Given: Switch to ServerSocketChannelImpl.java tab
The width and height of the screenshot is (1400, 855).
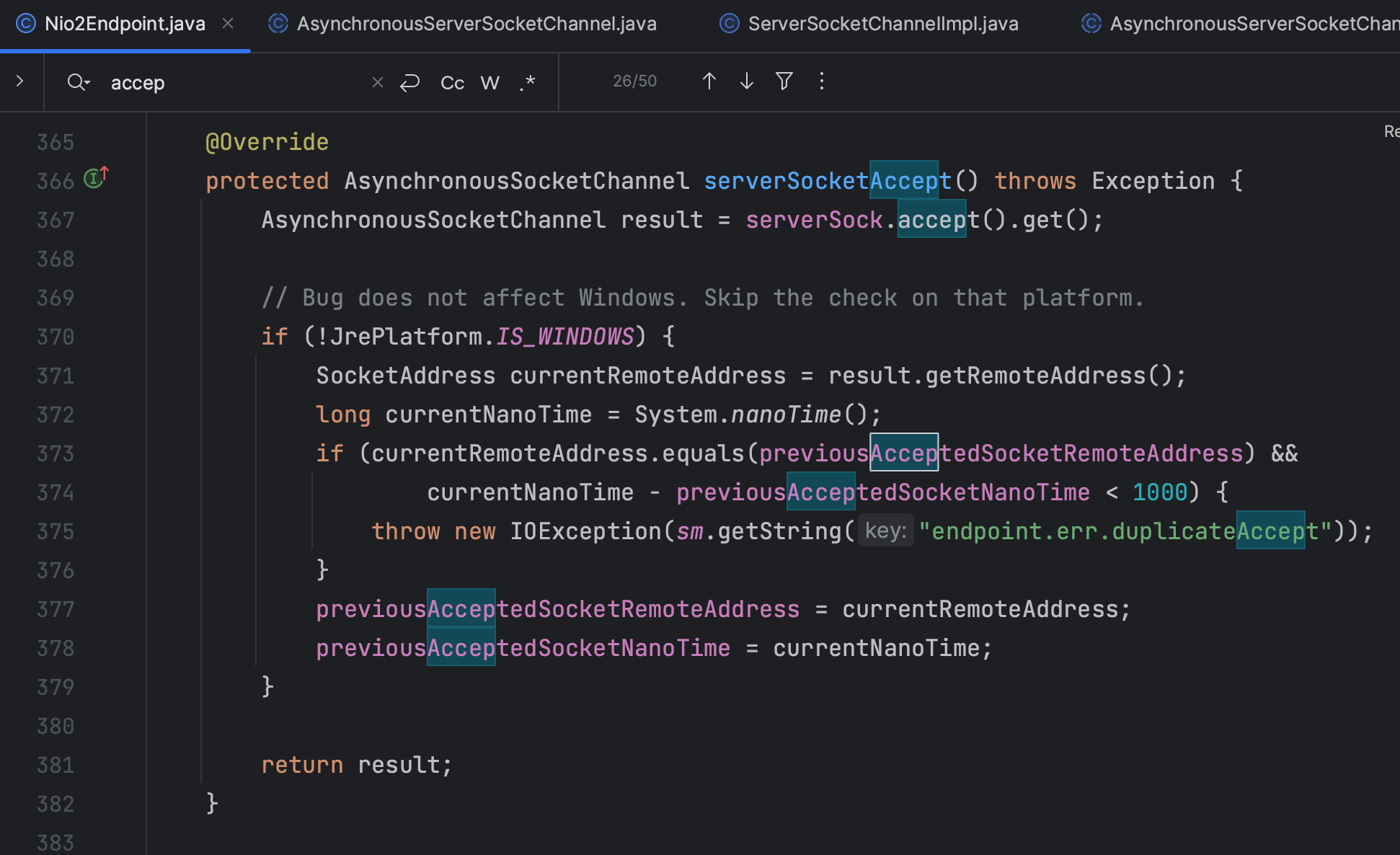Looking at the screenshot, I should pos(882,24).
